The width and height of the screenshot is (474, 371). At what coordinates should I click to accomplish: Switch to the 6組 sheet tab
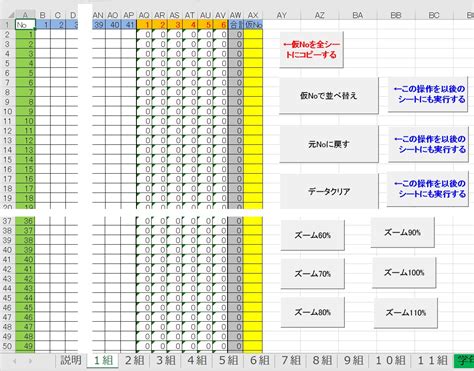(x=259, y=360)
